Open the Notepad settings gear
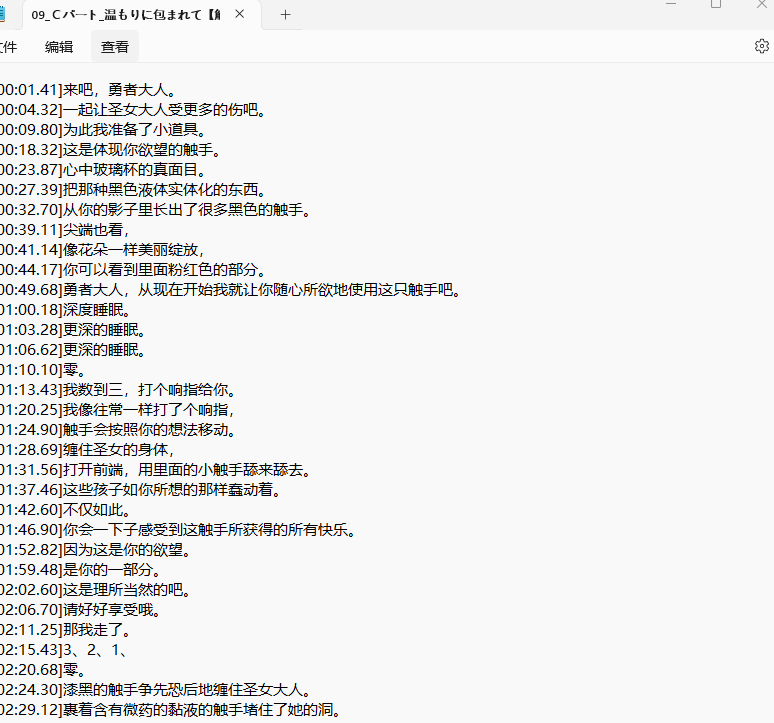Viewport: 774px width, 723px height. tap(762, 46)
